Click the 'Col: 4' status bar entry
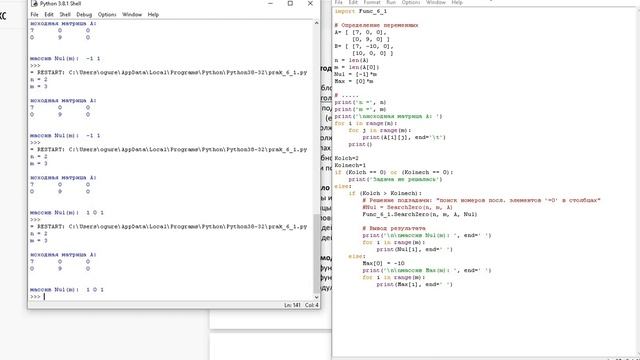 (312, 305)
